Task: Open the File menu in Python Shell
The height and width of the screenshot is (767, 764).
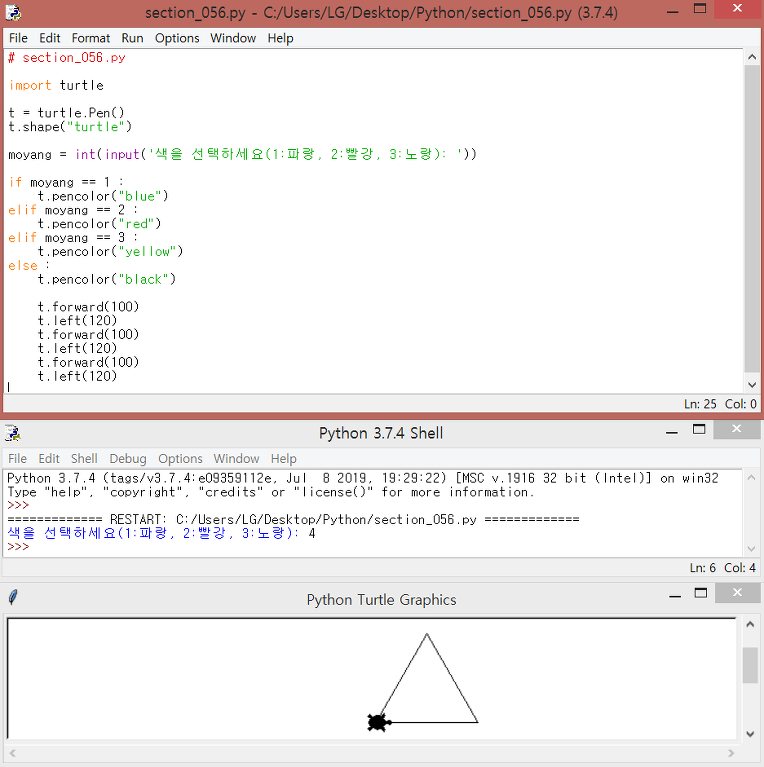Action: click(17, 458)
